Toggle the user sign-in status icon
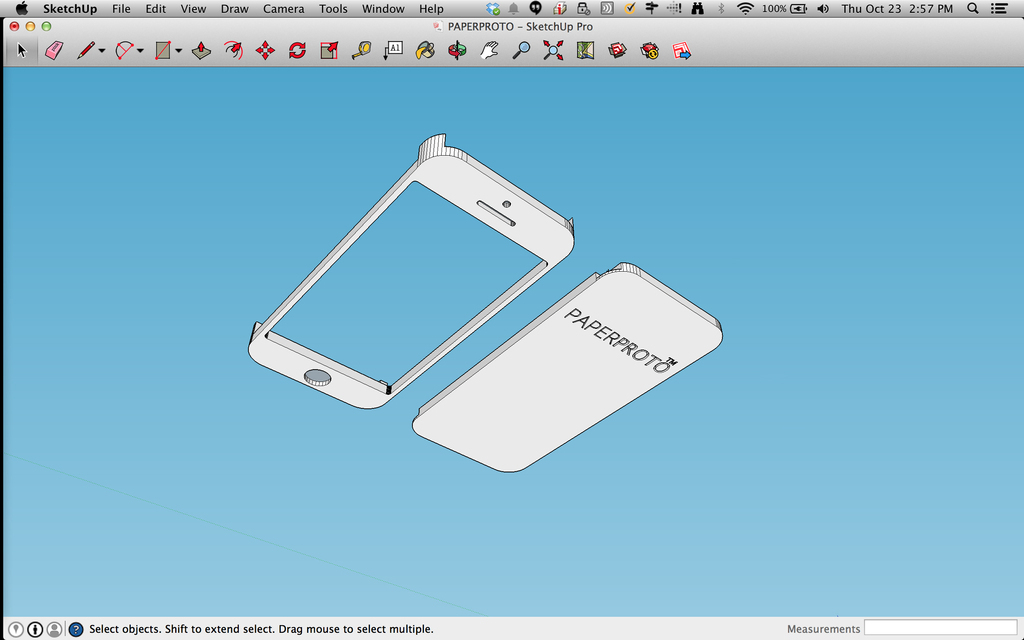 click(x=54, y=629)
